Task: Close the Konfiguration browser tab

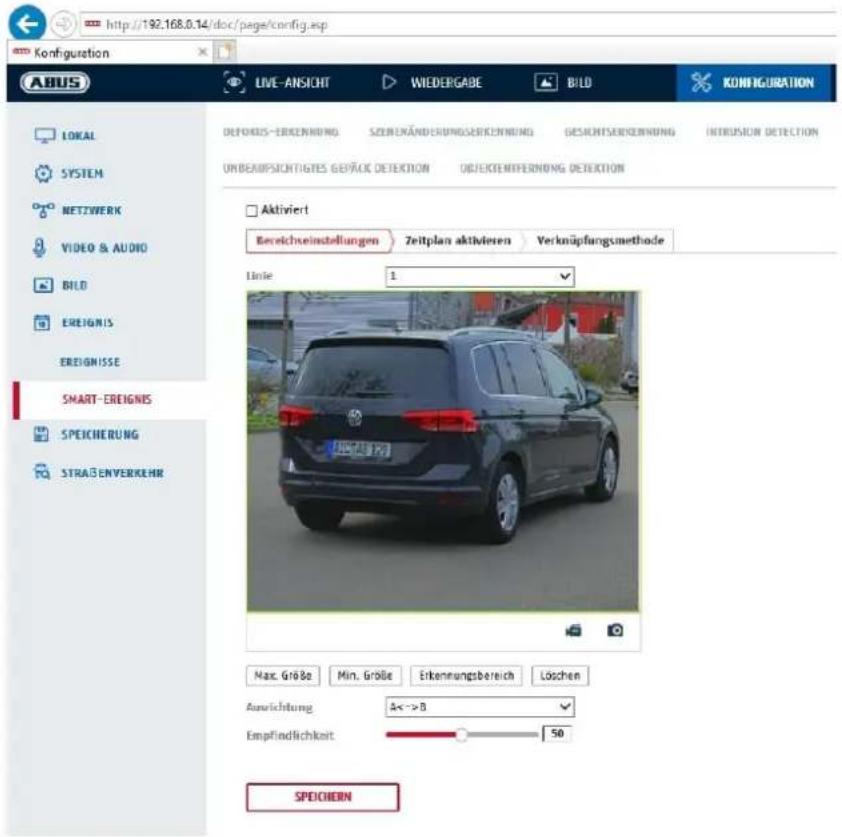Action: (x=202, y=52)
